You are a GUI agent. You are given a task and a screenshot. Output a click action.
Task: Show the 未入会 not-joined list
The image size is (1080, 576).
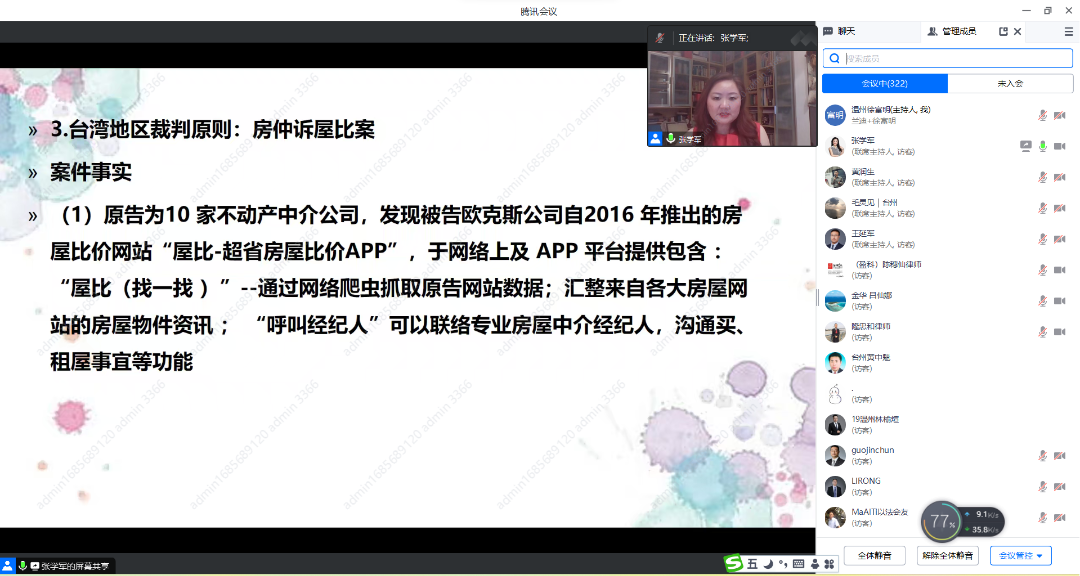(x=1010, y=84)
